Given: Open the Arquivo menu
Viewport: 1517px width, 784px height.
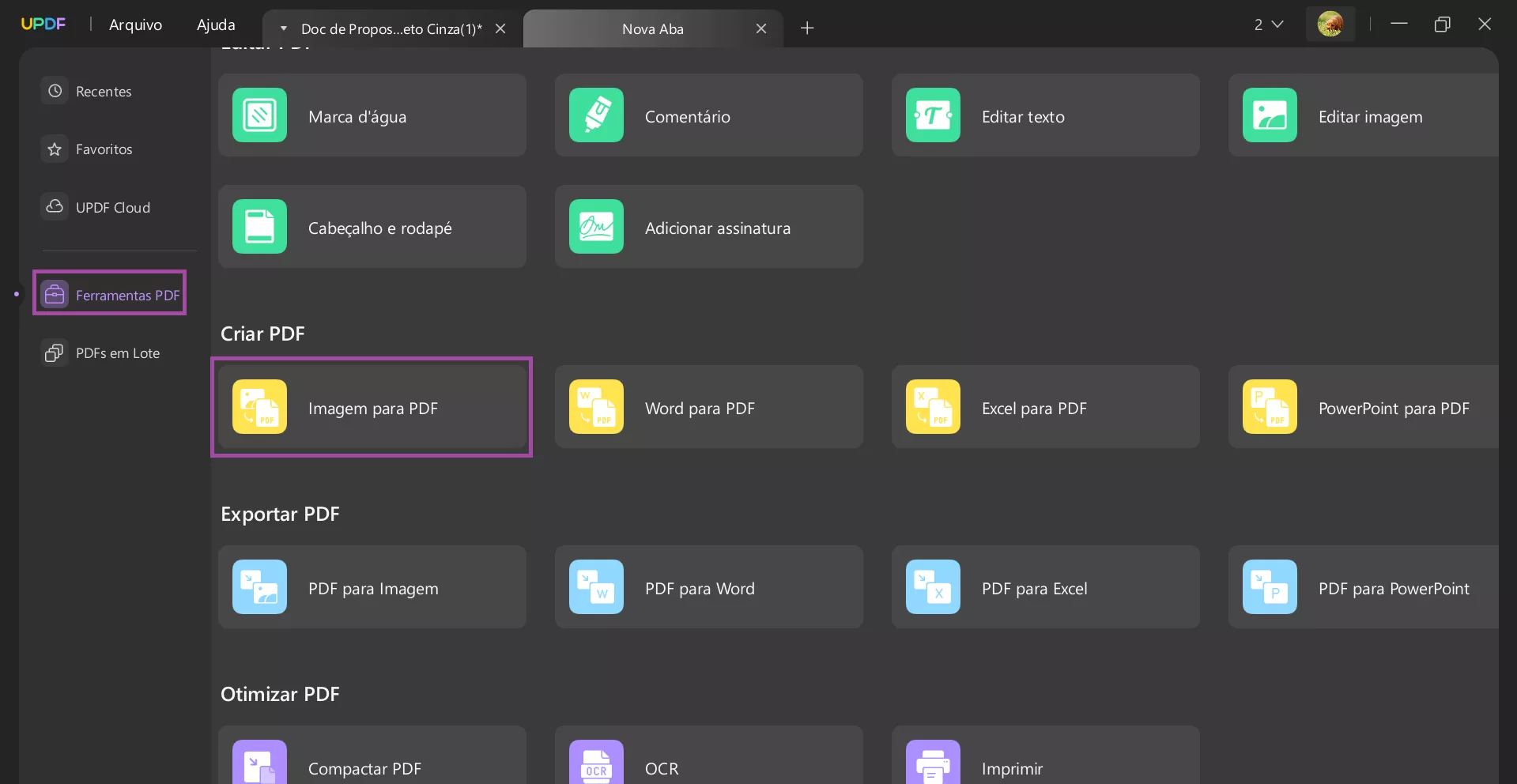Looking at the screenshot, I should [135, 24].
